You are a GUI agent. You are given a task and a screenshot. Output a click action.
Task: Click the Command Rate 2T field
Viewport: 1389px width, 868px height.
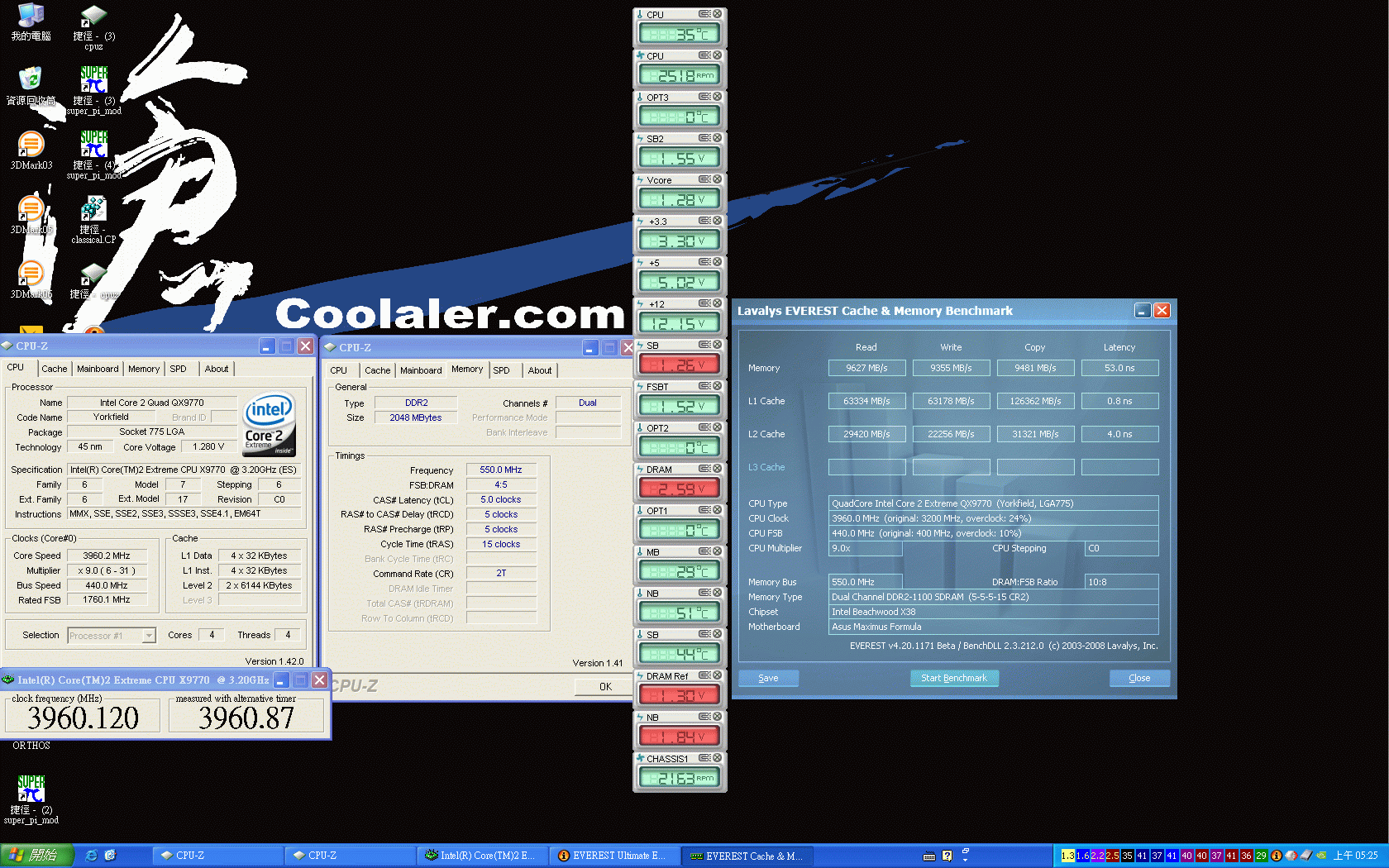501,573
